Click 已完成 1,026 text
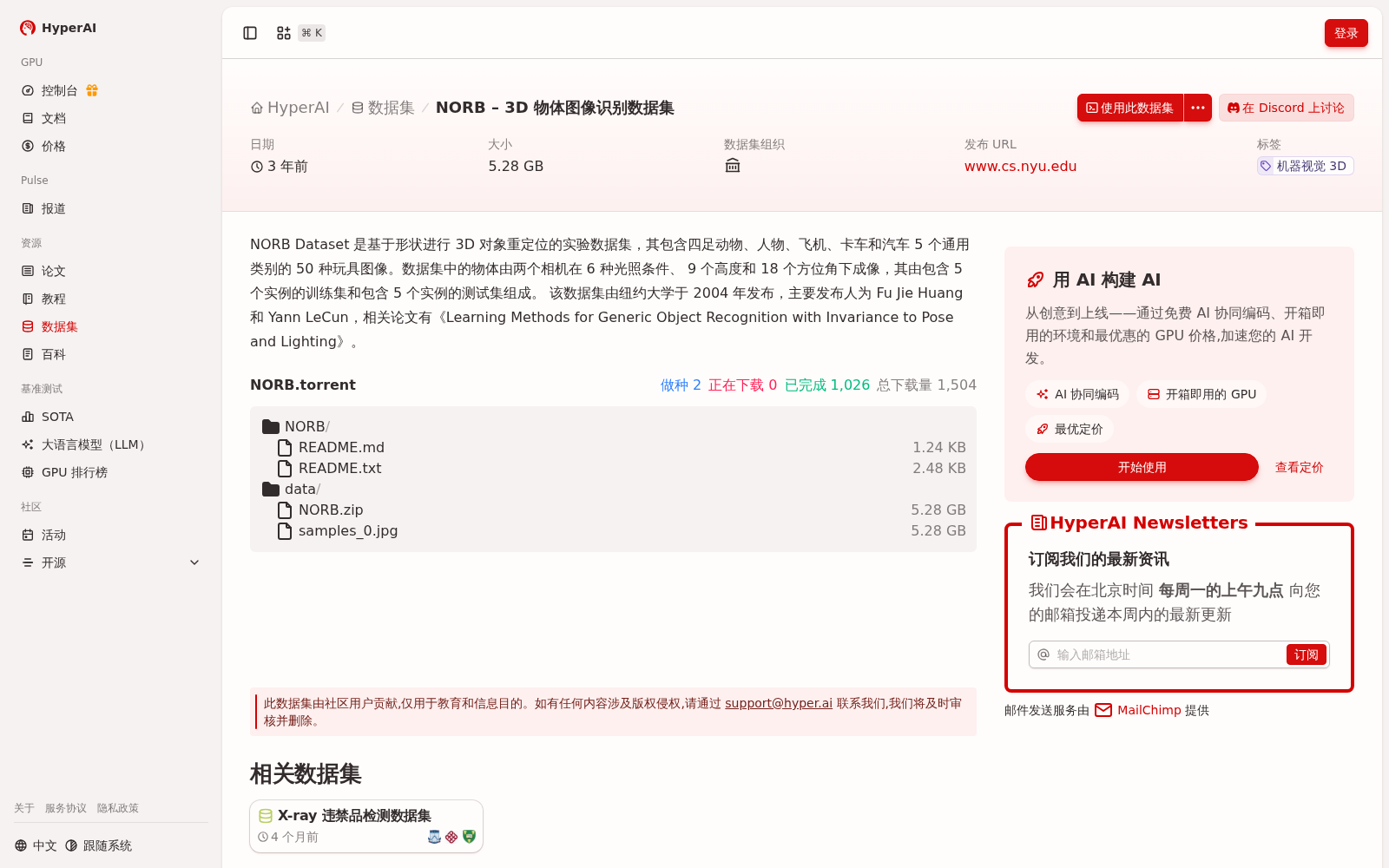This screenshot has width=1389, height=868. coord(826,385)
